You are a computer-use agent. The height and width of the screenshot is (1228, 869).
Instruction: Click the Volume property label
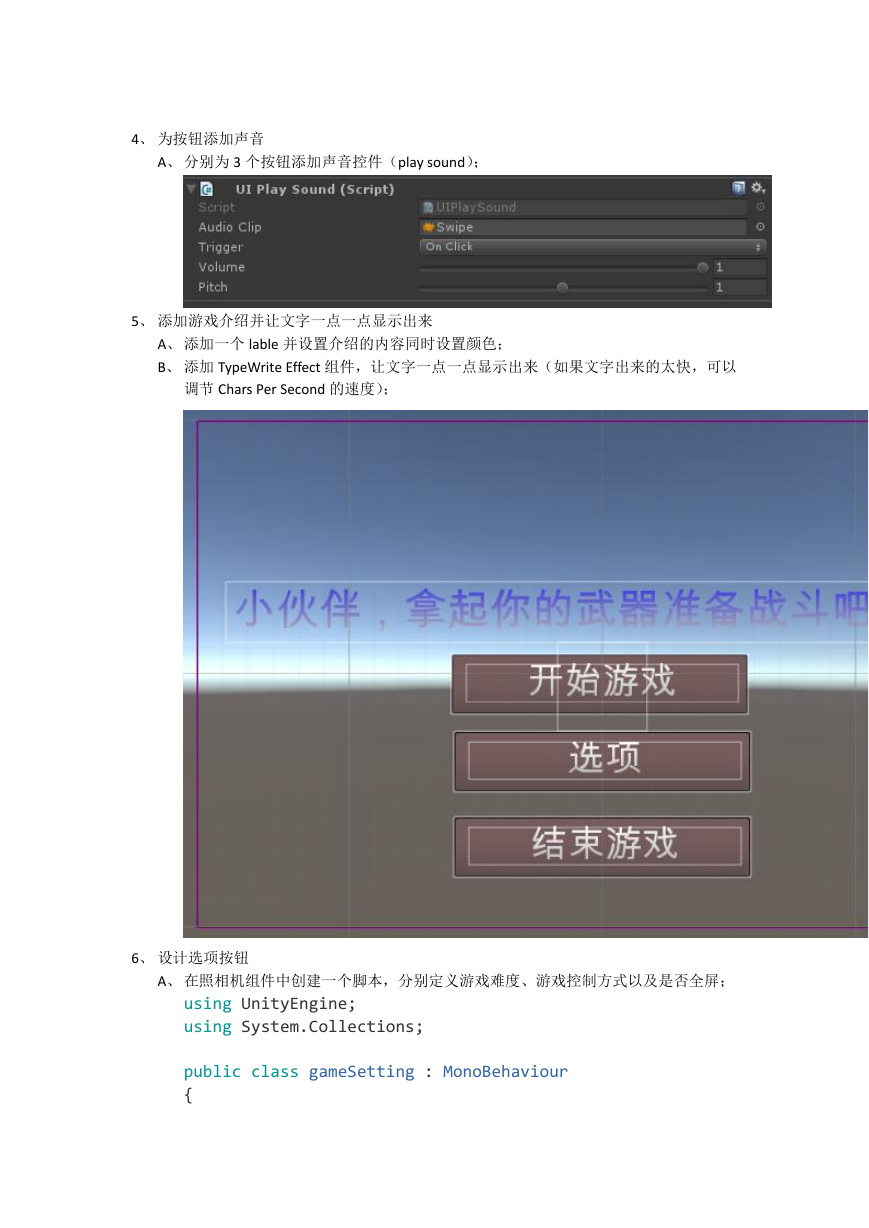tap(222, 267)
